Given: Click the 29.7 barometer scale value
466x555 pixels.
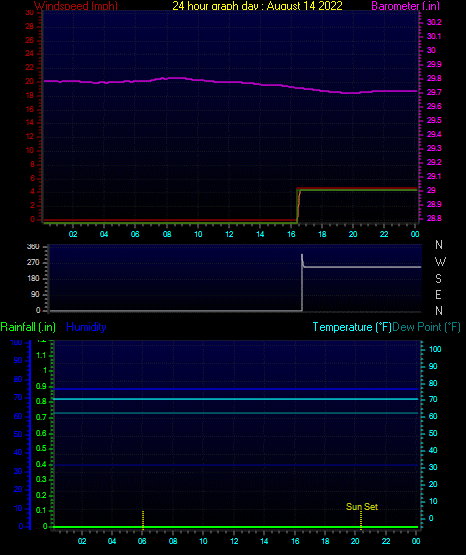Looking at the screenshot, I should pyautogui.click(x=434, y=92).
